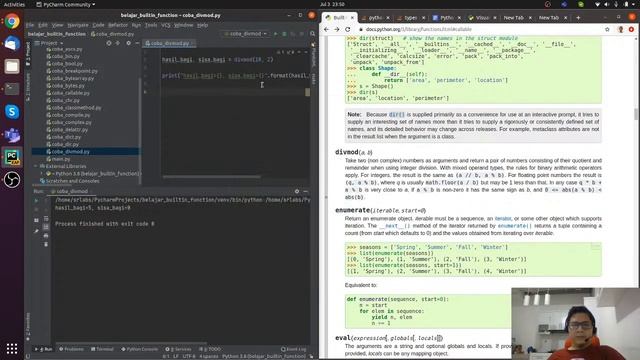Image resolution: width=640 pixels, height=360 pixels.
Task: Open Project panel settings gear
Action: [128, 43]
